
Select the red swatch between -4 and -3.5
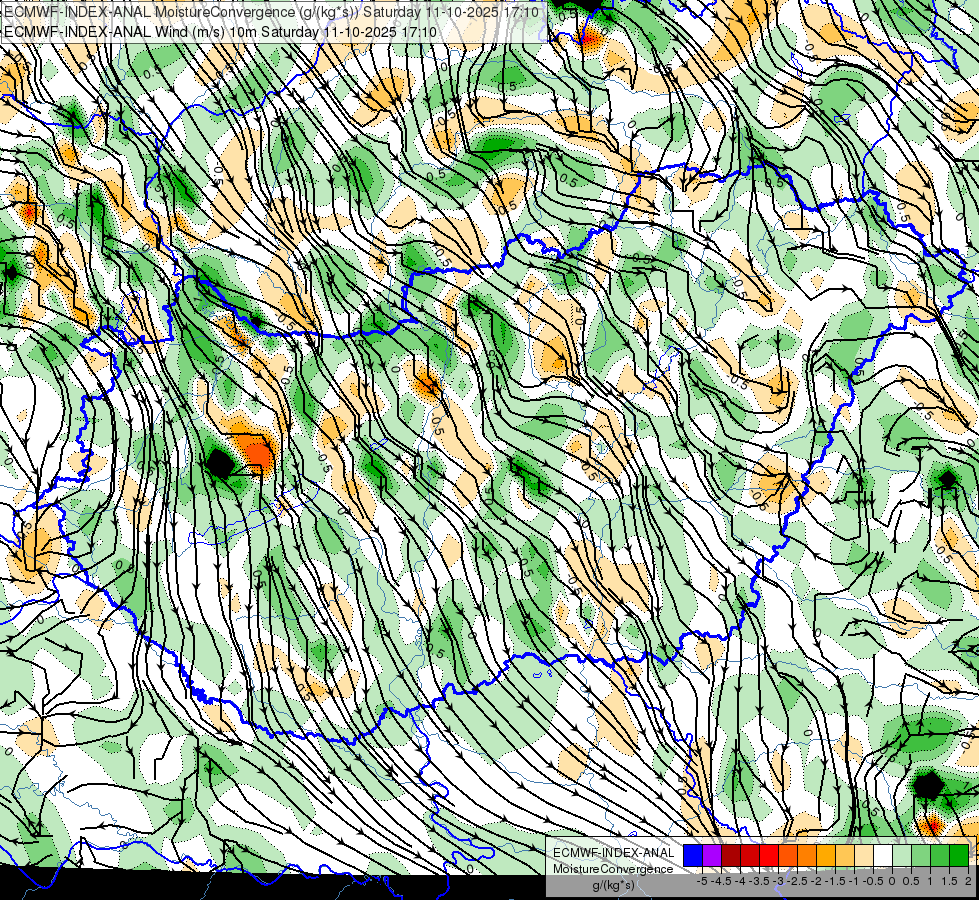750,855
